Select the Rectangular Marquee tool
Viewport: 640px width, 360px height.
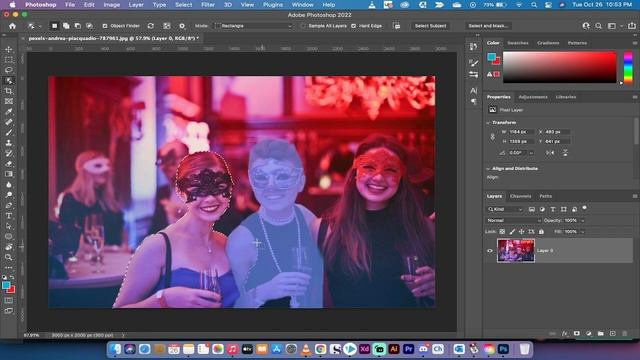(x=9, y=60)
